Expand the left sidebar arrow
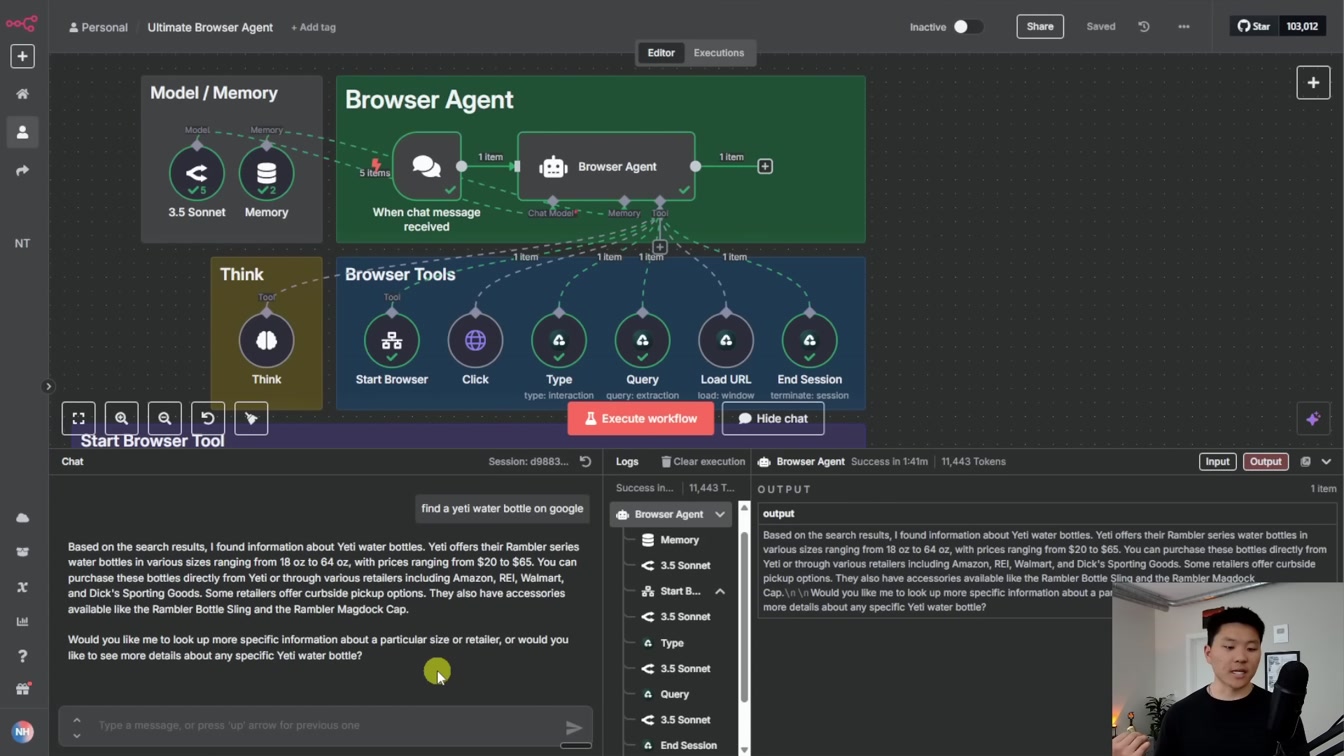The width and height of the screenshot is (1344, 756). coord(48,386)
